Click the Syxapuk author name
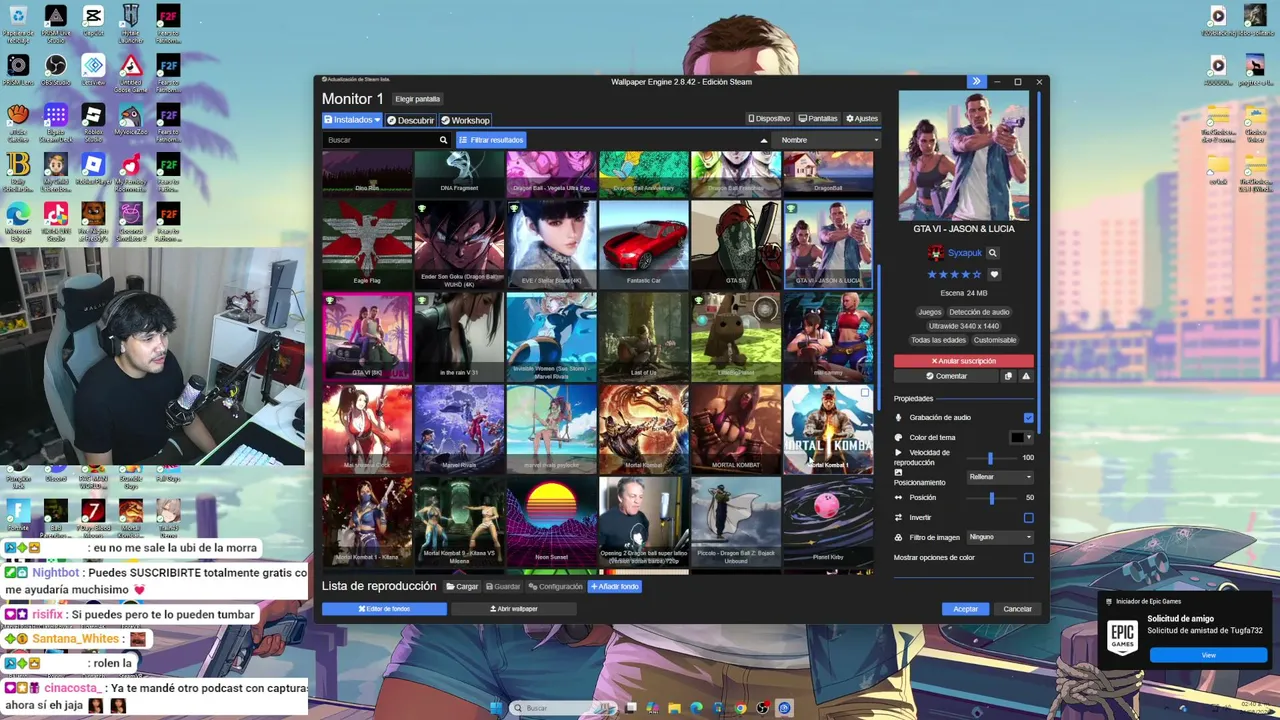 965,254
